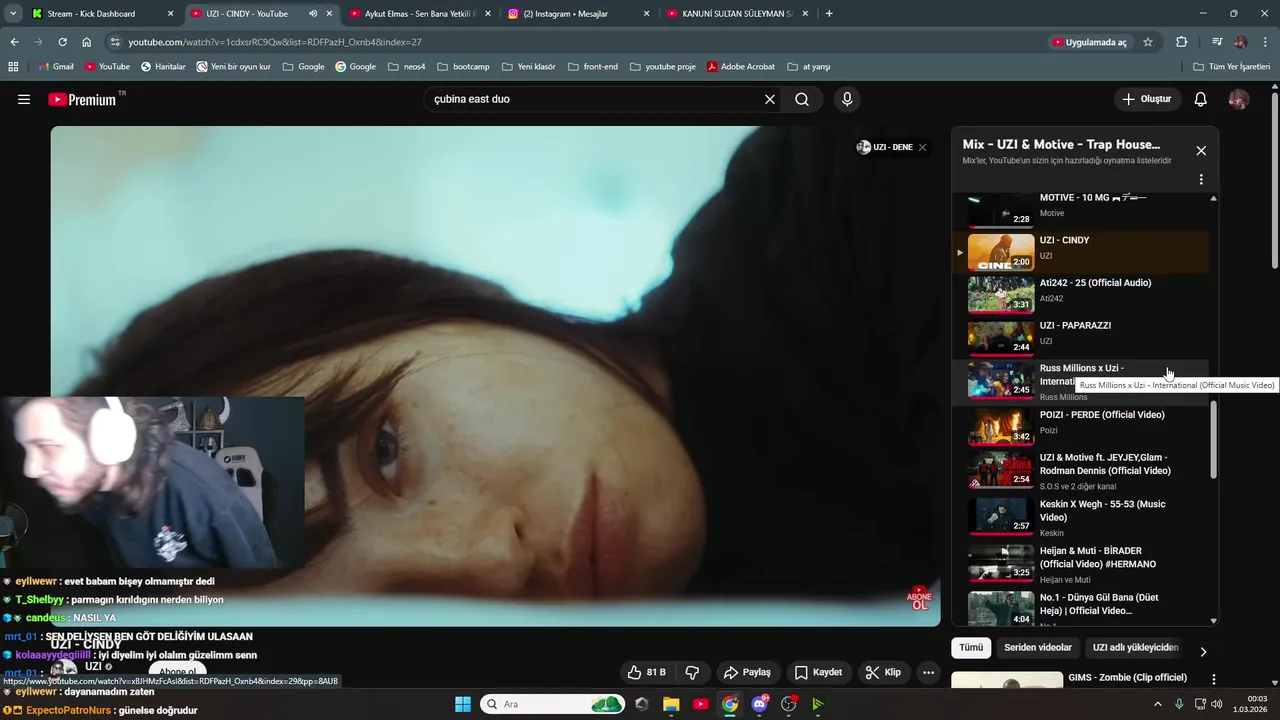Open Chrome tab search dropdown arrow
This screenshot has height=720, width=1280.
pos(13,14)
